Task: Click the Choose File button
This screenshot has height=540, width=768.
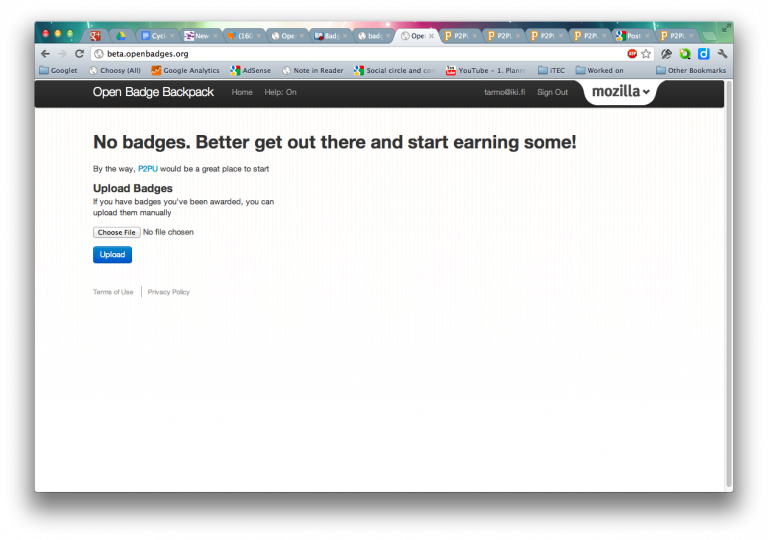Action: [117, 232]
